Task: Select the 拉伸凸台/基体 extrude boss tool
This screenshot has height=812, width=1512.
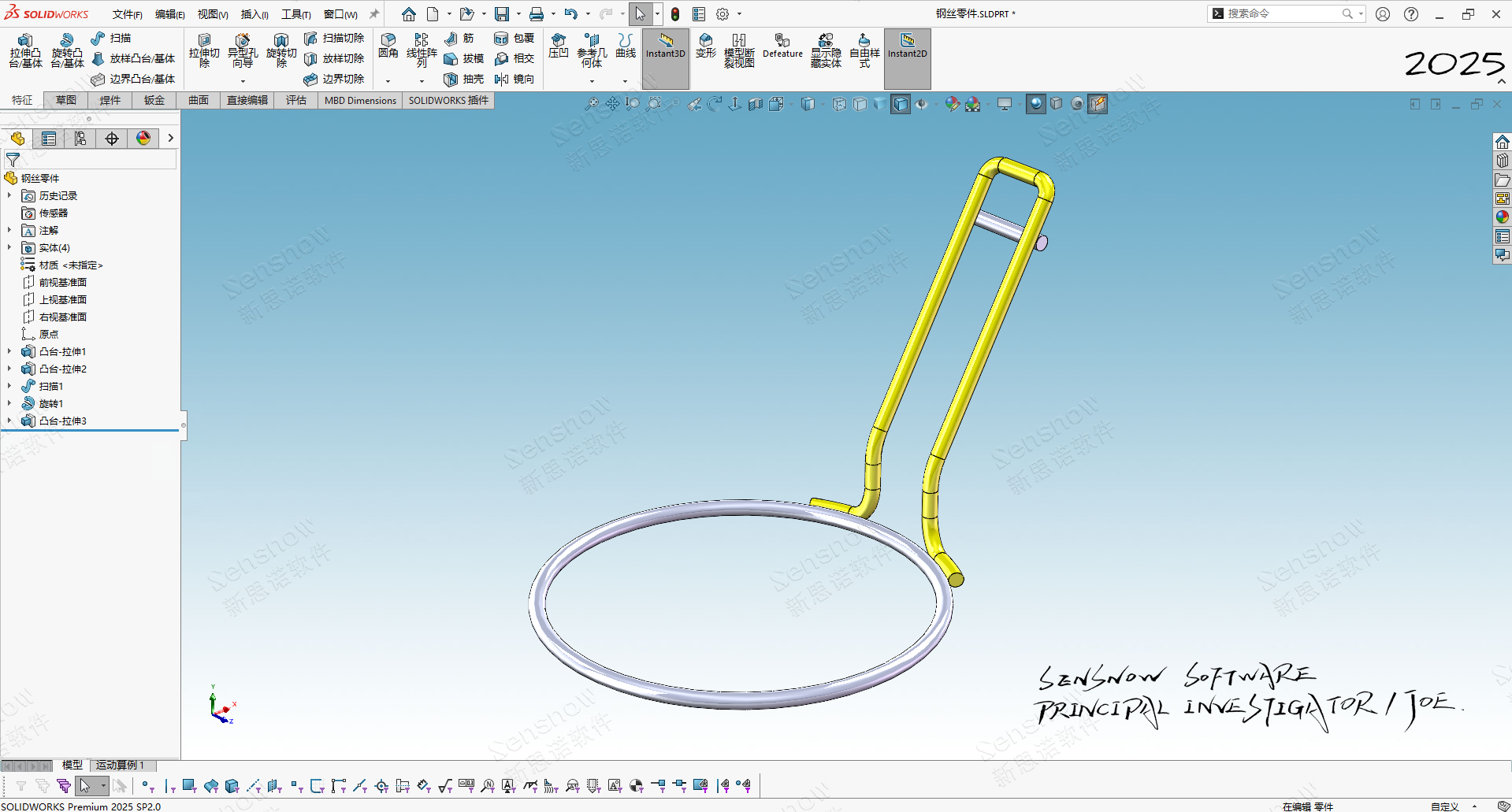Action: click(x=25, y=50)
